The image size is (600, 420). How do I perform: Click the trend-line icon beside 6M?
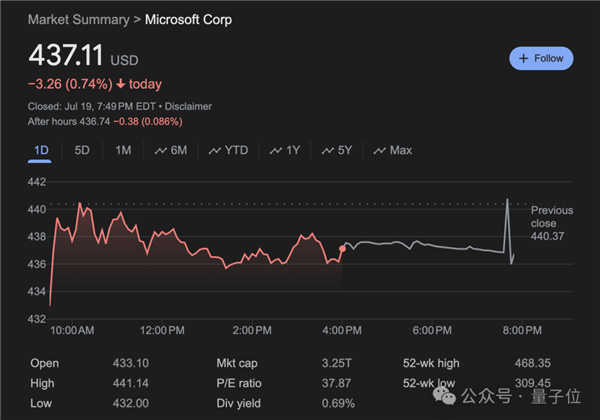point(160,151)
